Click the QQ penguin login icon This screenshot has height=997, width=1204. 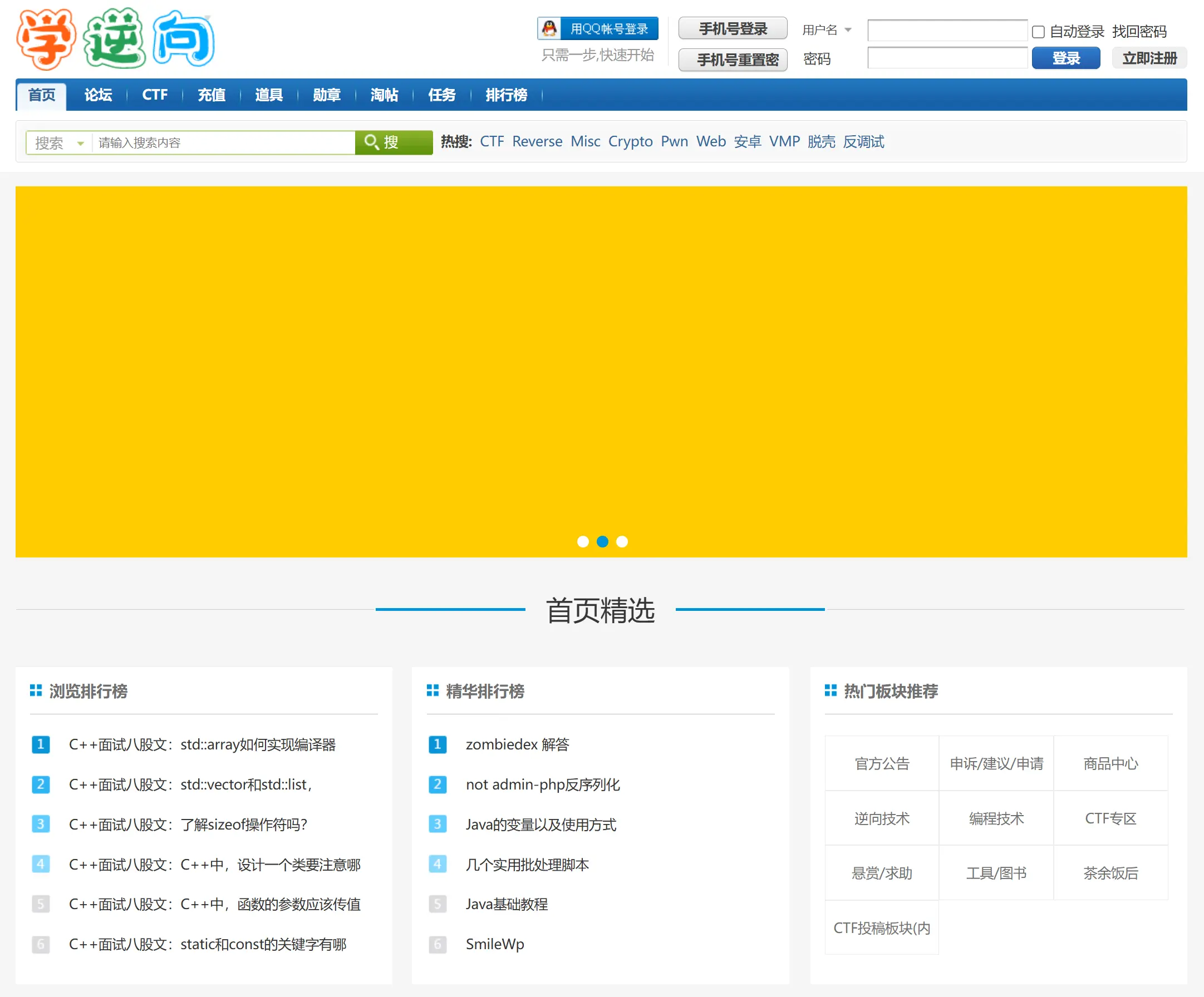[x=550, y=27]
